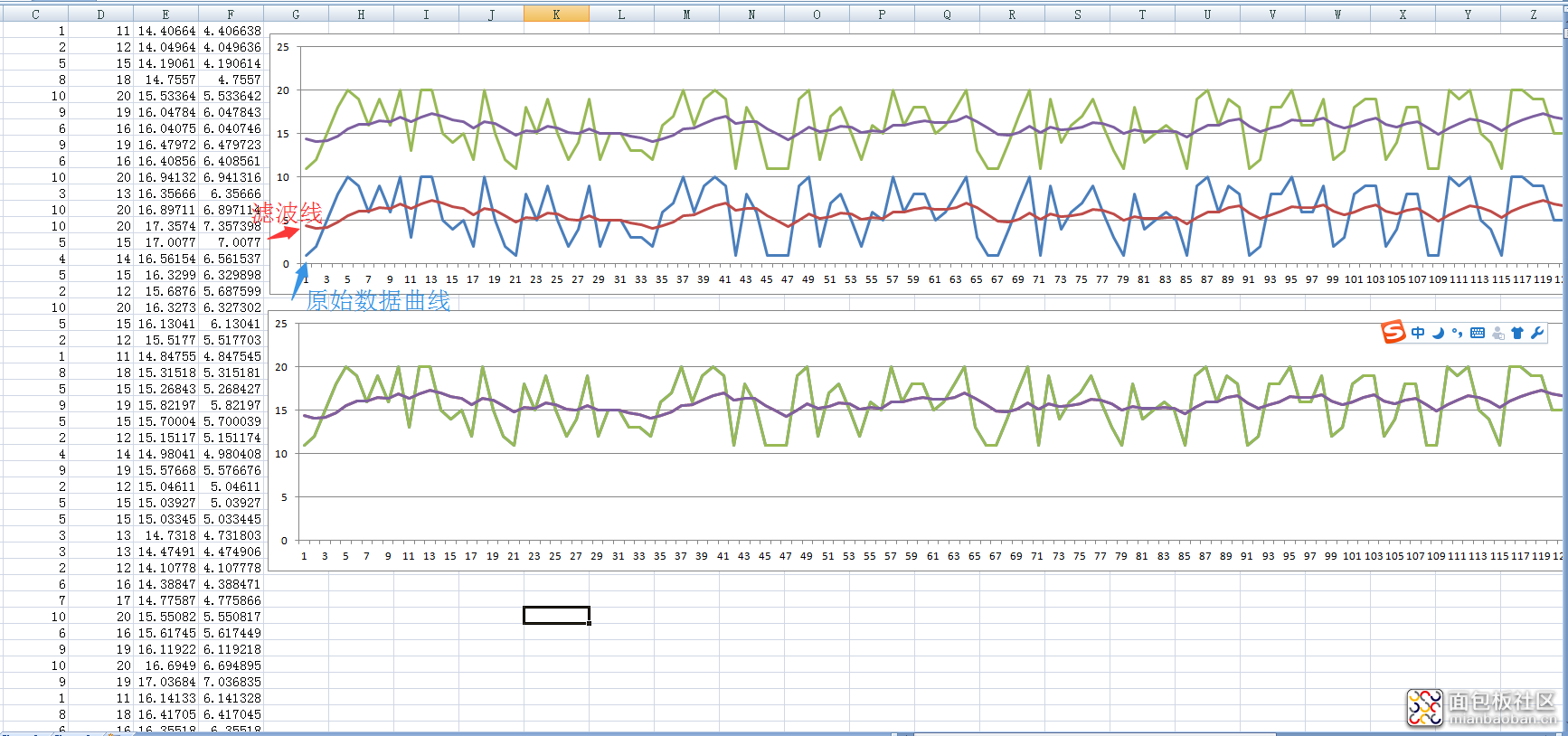The height and width of the screenshot is (736, 1568).
Task: Select cell containing 16.41705
Action: [x=166, y=714]
